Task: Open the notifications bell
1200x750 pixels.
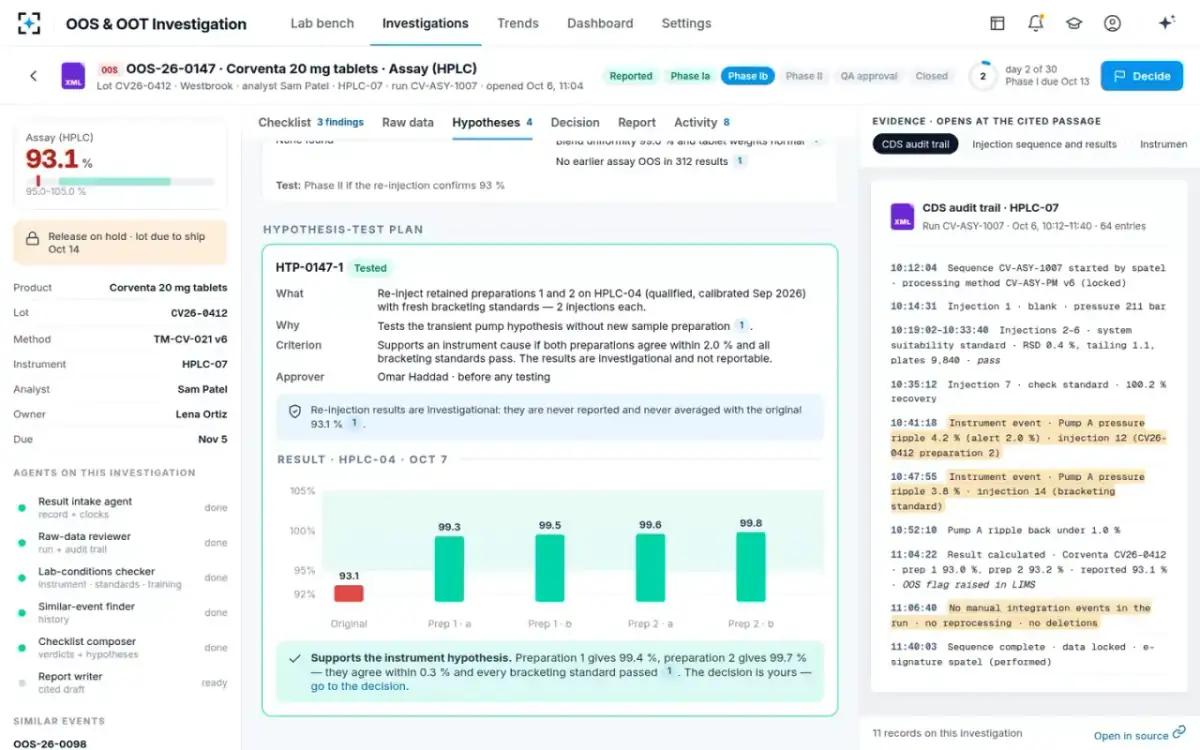Action: coord(1036,23)
